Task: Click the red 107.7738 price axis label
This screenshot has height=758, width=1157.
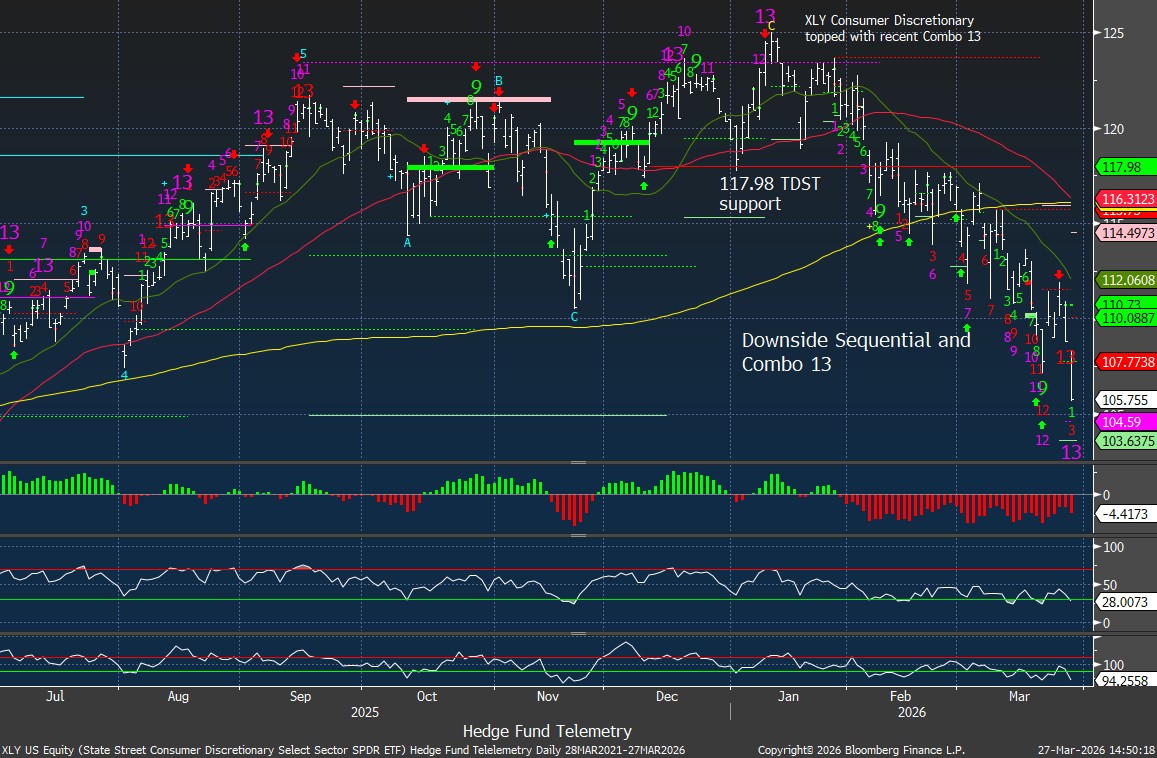Action: [1126, 362]
